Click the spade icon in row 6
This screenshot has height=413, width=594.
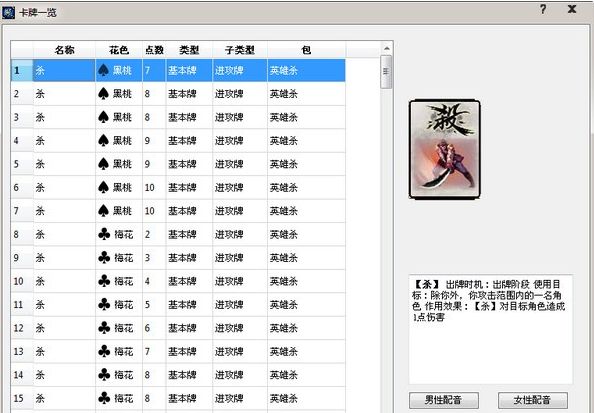103,188
